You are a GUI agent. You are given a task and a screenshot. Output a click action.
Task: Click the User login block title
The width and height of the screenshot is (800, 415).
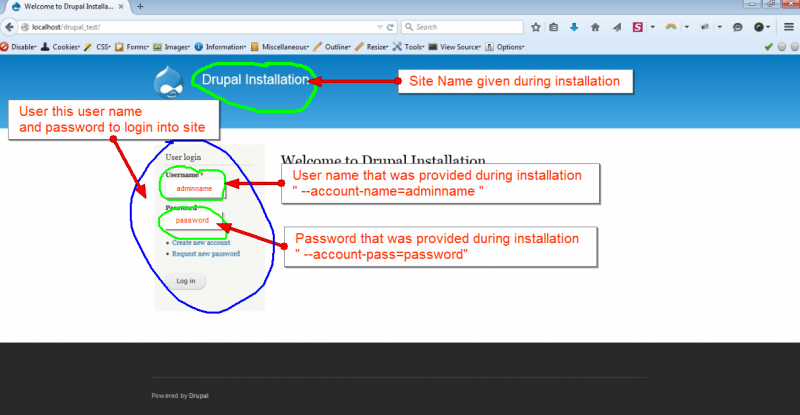[183, 157]
